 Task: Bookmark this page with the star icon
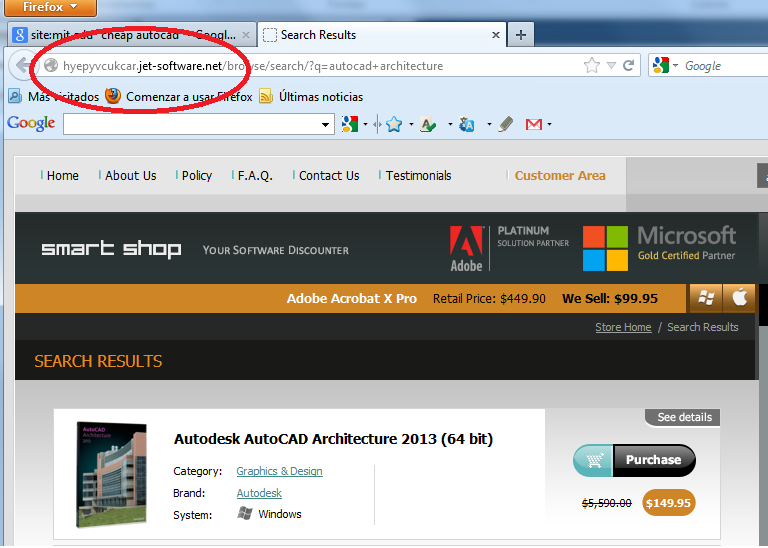click(x=592, y=65)
